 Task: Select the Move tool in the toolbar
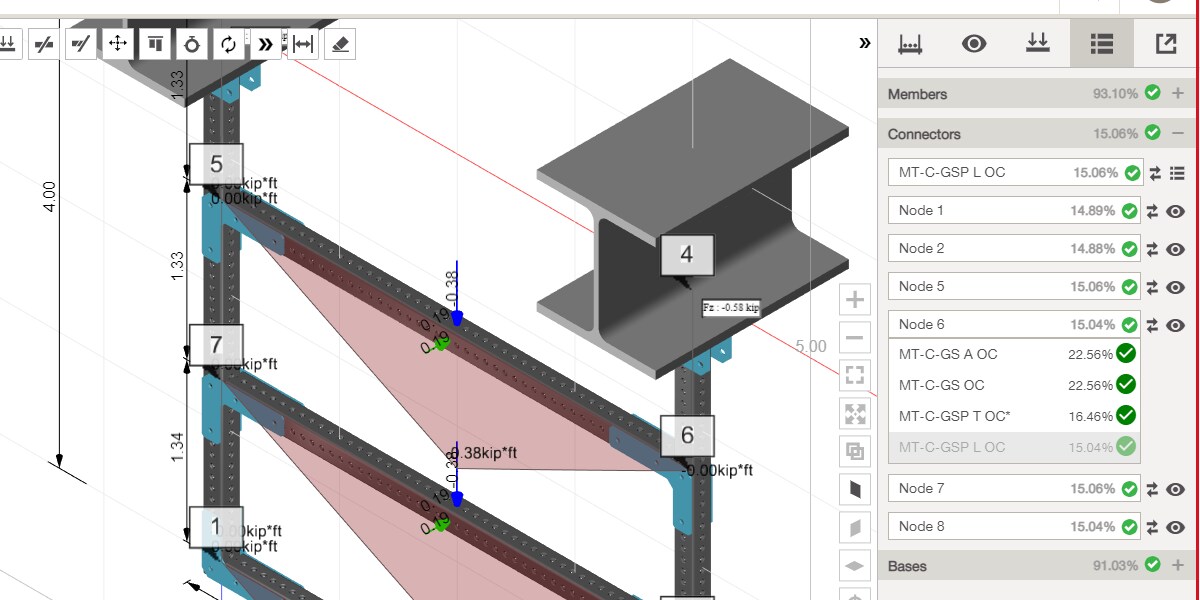pos(117,43)
